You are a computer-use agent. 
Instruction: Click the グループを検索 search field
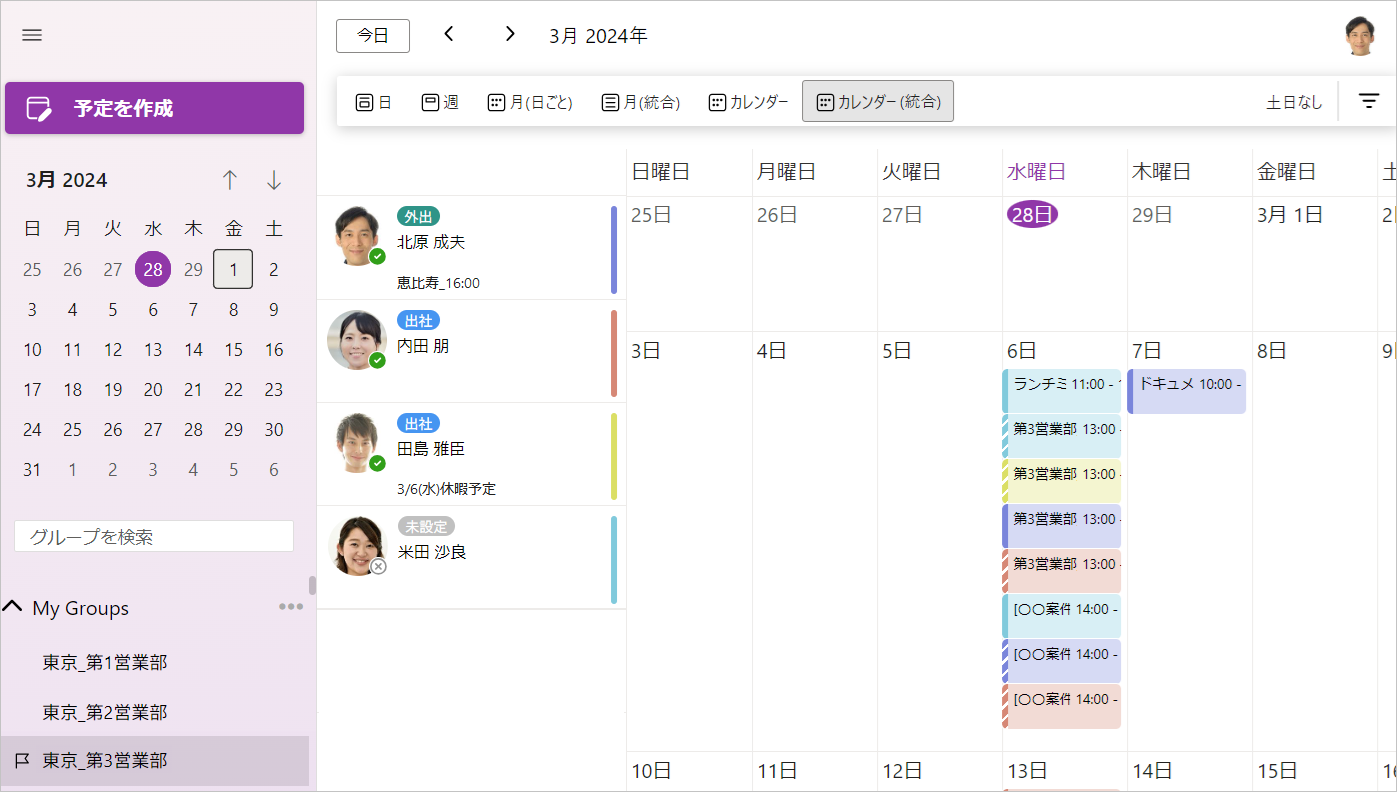[154, 536]
